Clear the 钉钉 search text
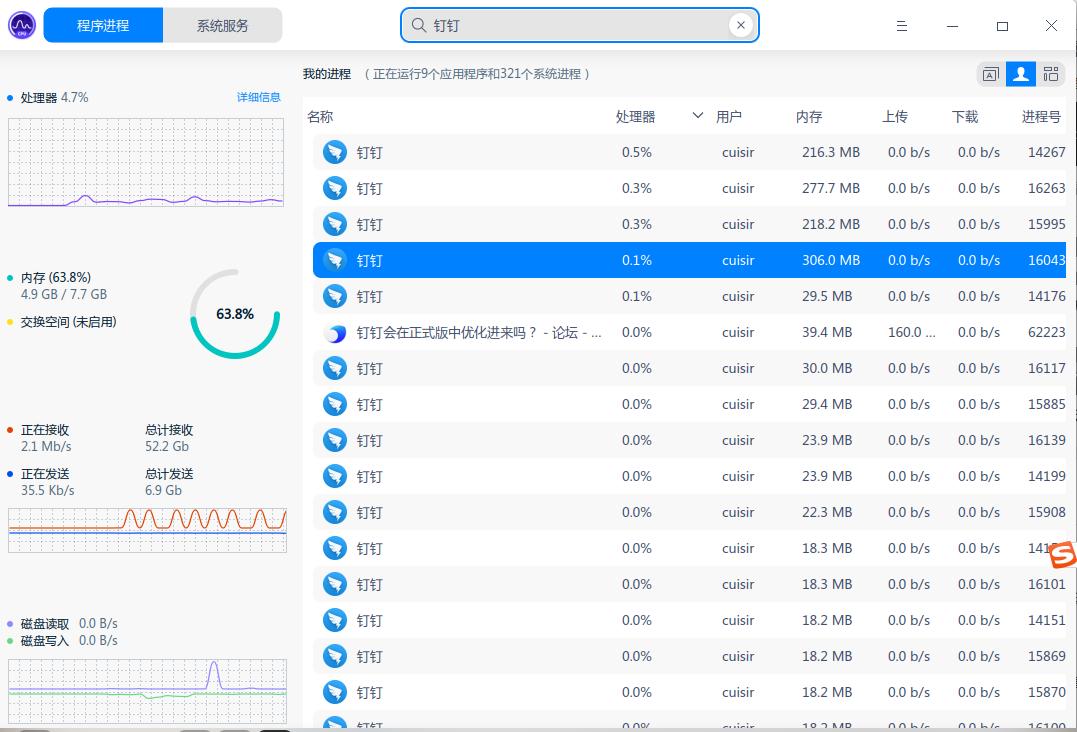The height and width of the screenshot is (732, 1077). 740,25
